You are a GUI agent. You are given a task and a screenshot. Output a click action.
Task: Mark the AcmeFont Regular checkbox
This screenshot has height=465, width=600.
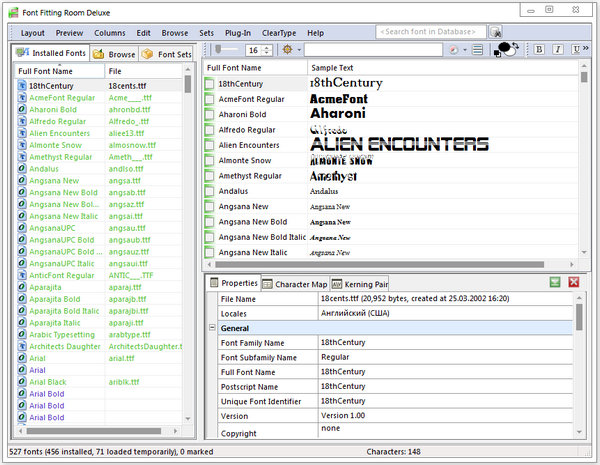pyautogui.click(x=210, y=100)
